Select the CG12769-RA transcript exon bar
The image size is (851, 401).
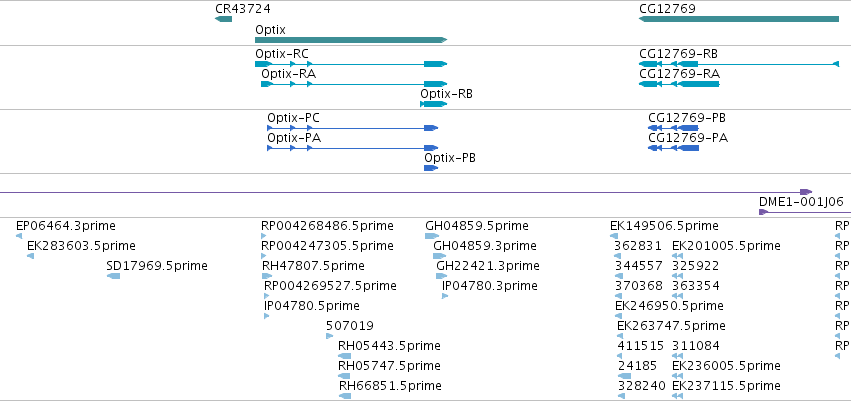point(679,84)
